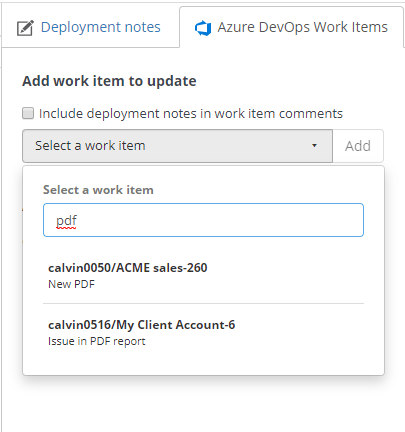Enable include deployment notes checkbox
The width and height of the screenshot is (405, 432).
click(x=28, y=113)
